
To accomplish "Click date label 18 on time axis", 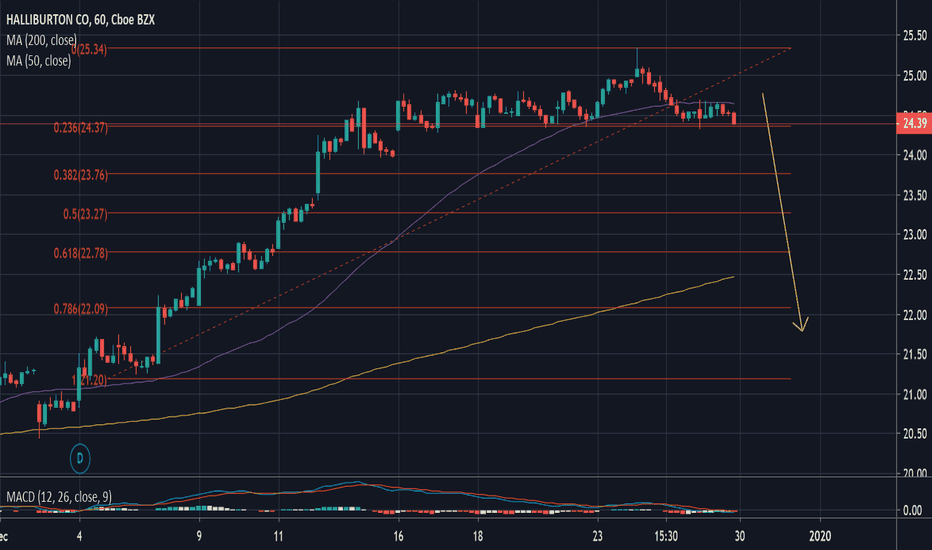I will coord(478,536).
